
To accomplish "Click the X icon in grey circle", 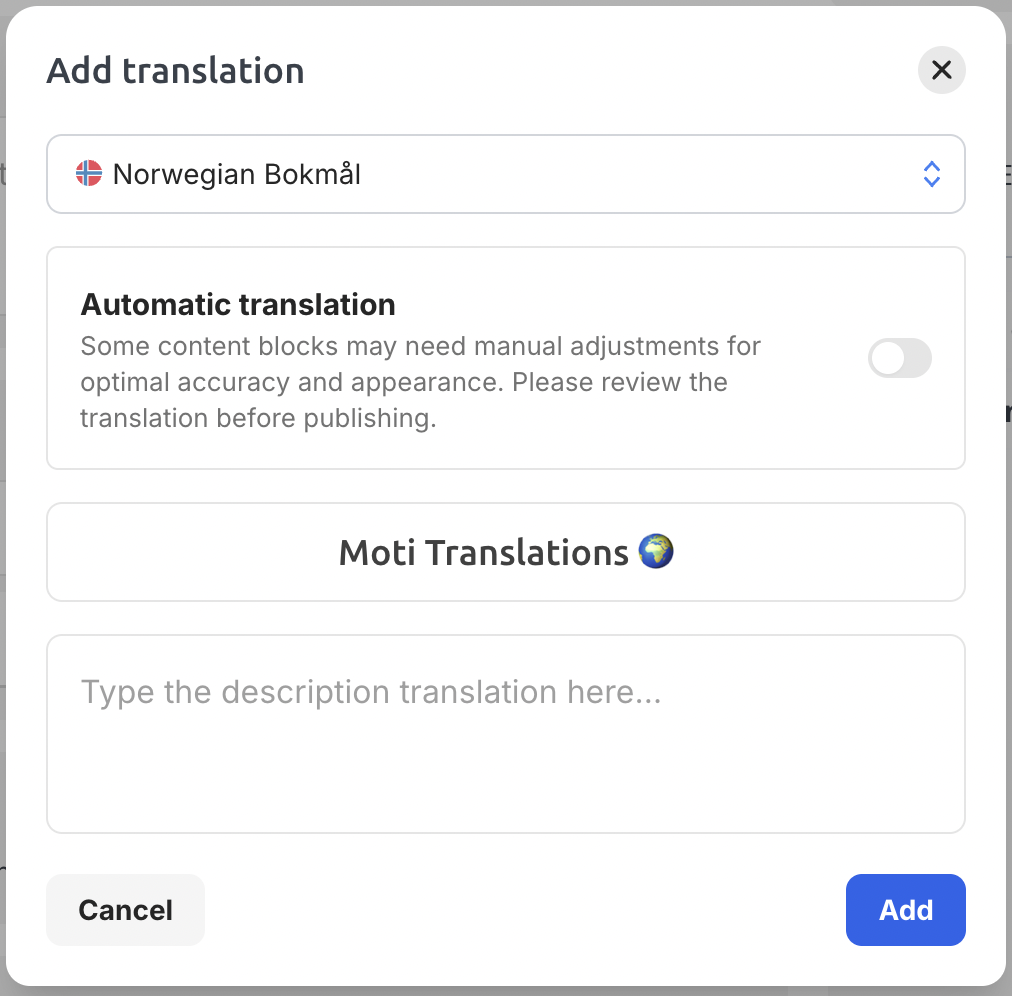I will (941, 70).
